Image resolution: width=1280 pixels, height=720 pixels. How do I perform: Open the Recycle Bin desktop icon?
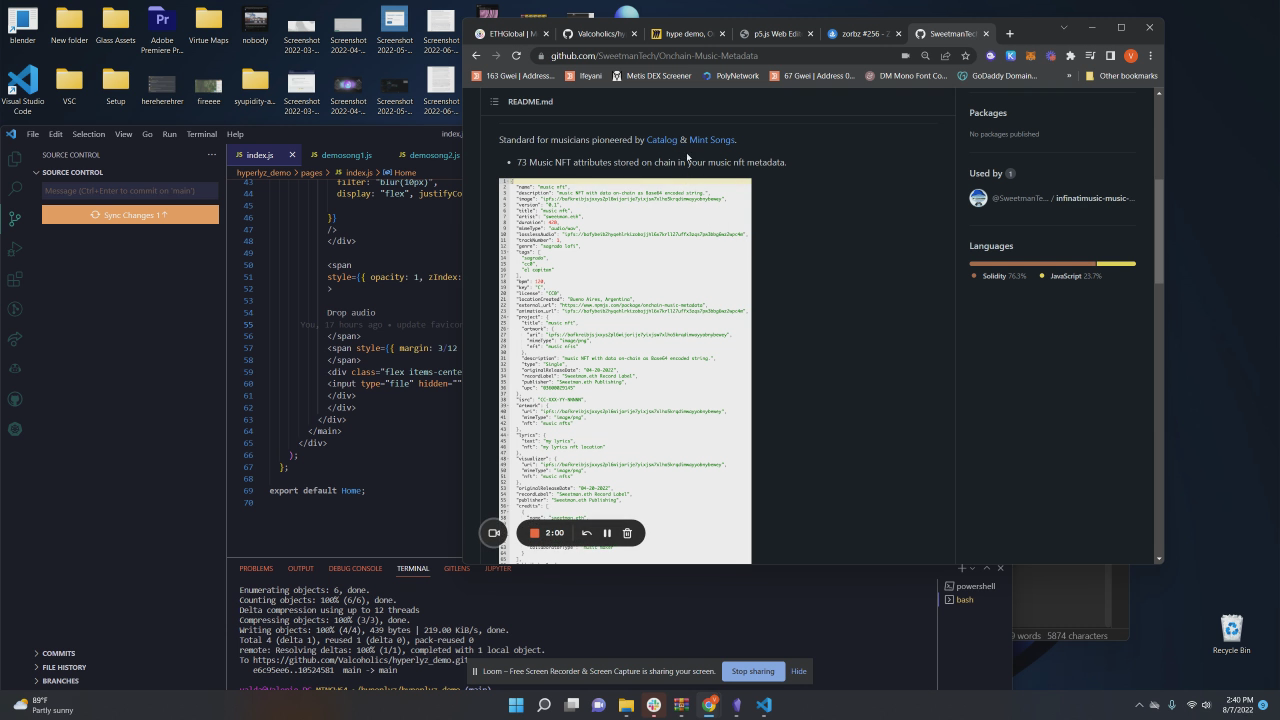click(x=1231, y=634)
